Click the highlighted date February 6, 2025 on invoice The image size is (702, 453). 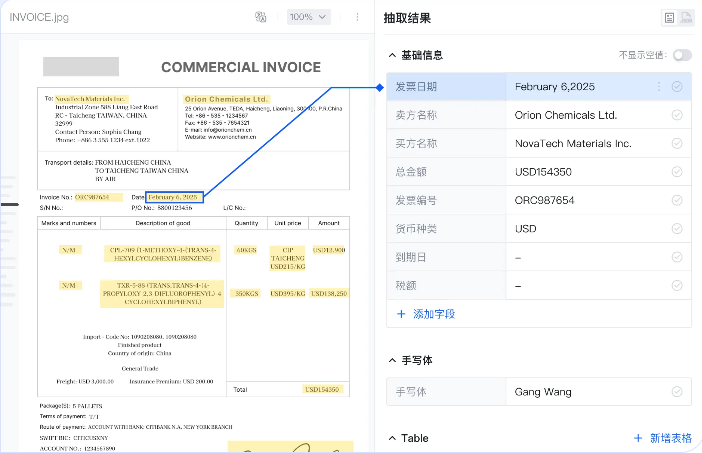pos(174,198)
